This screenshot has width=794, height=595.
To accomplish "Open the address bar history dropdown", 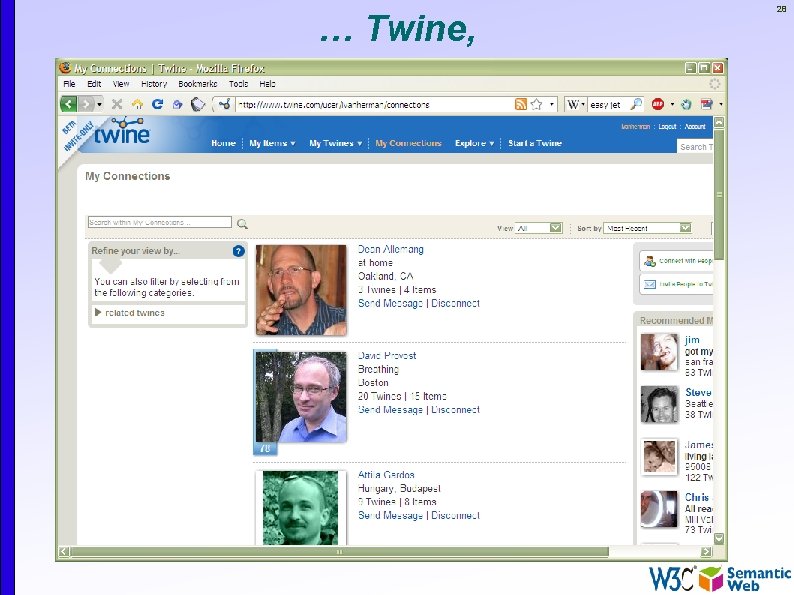I will (552, 104).
